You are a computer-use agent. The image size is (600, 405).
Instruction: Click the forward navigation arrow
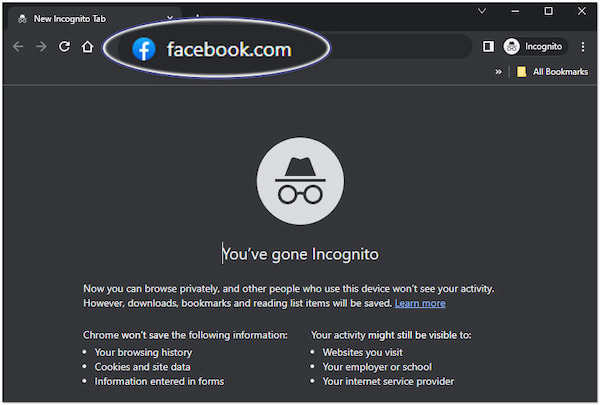click(x=42, y=47)
